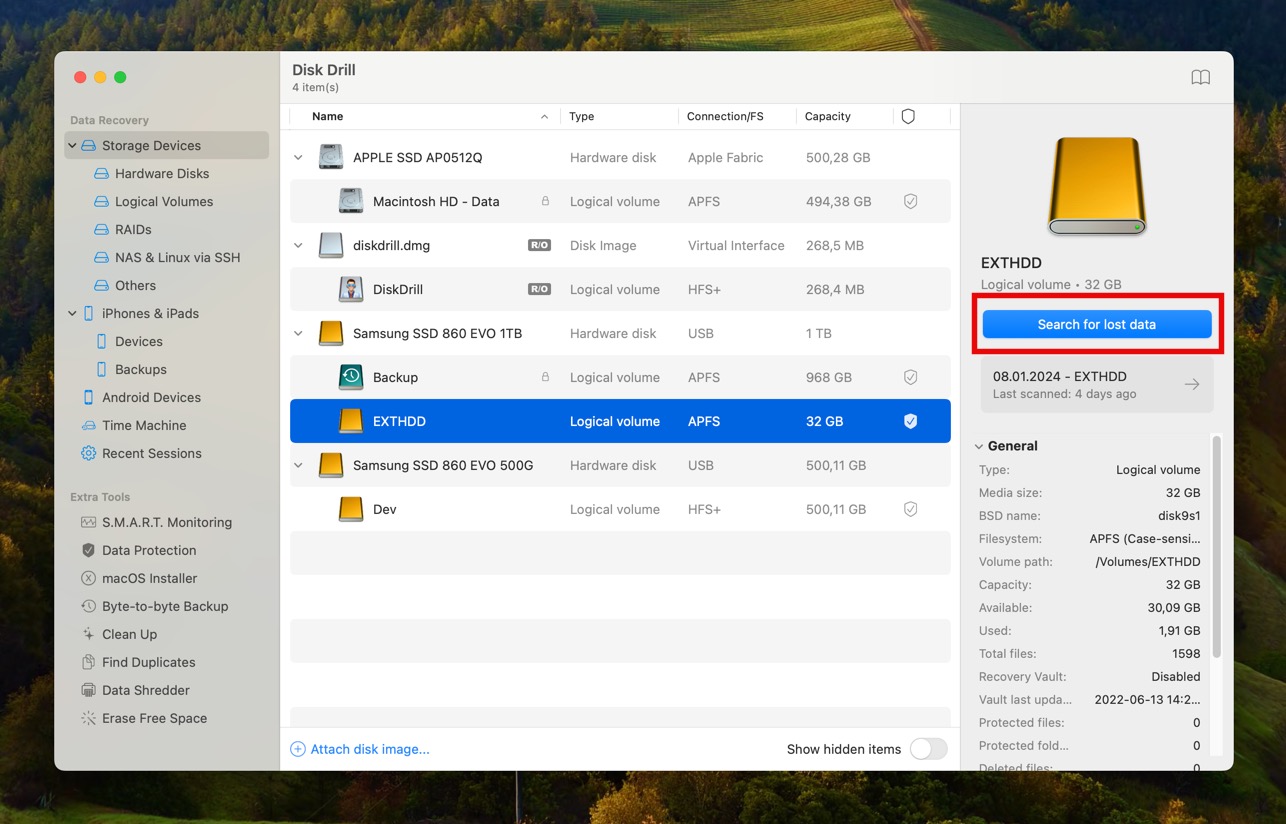Collapse the General info section
Image resolution: width=1286 pixels, height=824 pixels.
979,446
